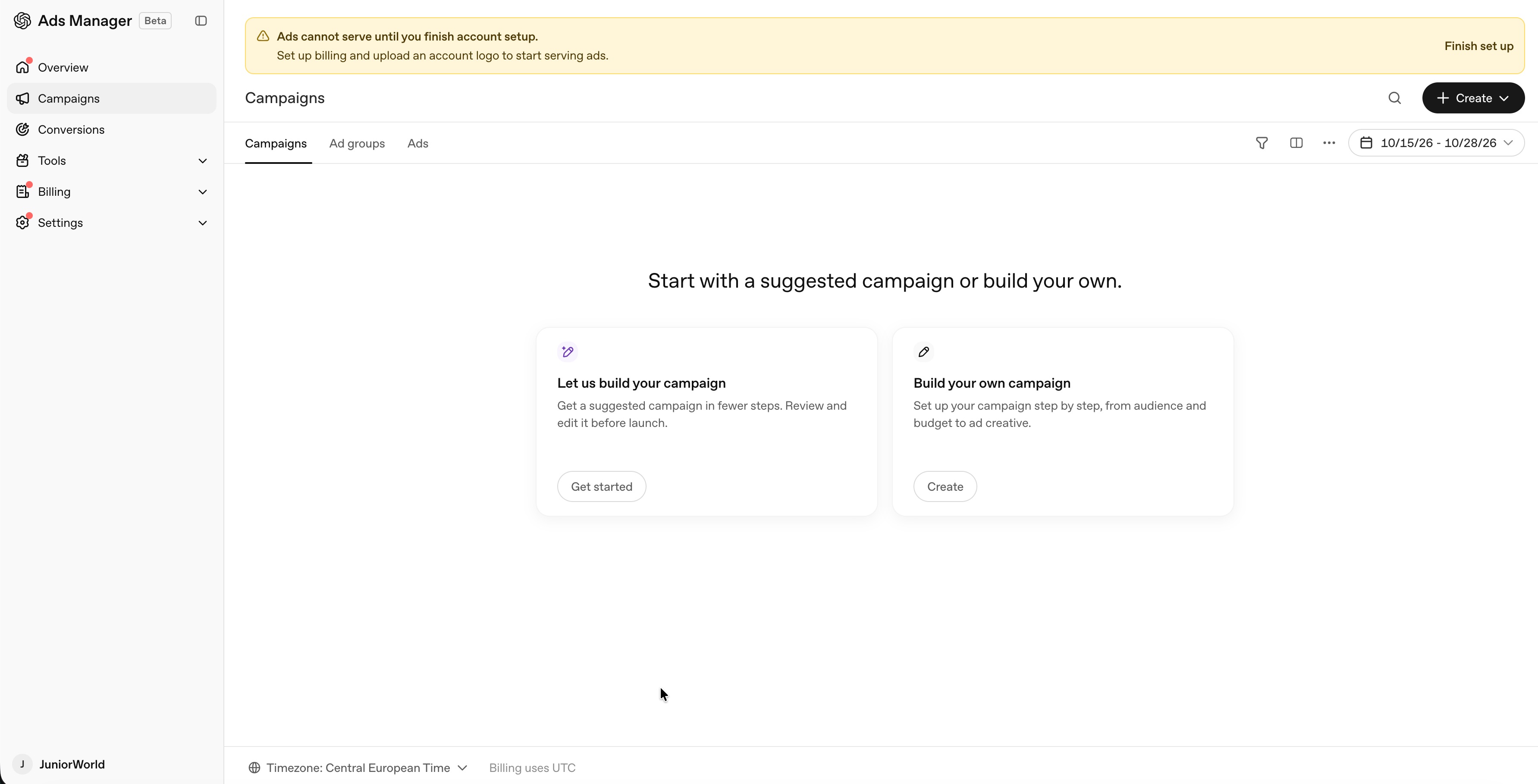
Task: Expand the Tools menu chevron
Action: point(202,160)
